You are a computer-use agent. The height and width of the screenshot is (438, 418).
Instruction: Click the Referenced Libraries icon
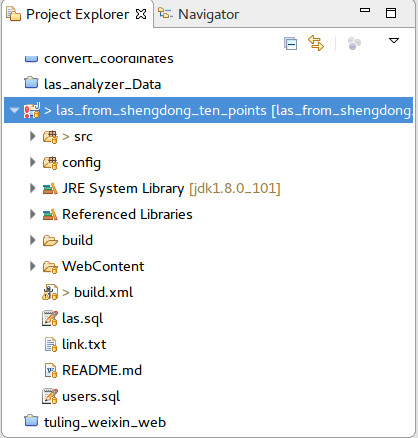click(x=50, y=214)
